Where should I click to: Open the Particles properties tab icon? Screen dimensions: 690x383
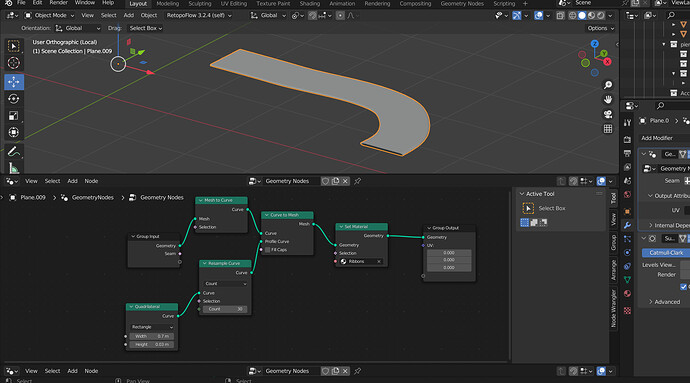[628, 239]
